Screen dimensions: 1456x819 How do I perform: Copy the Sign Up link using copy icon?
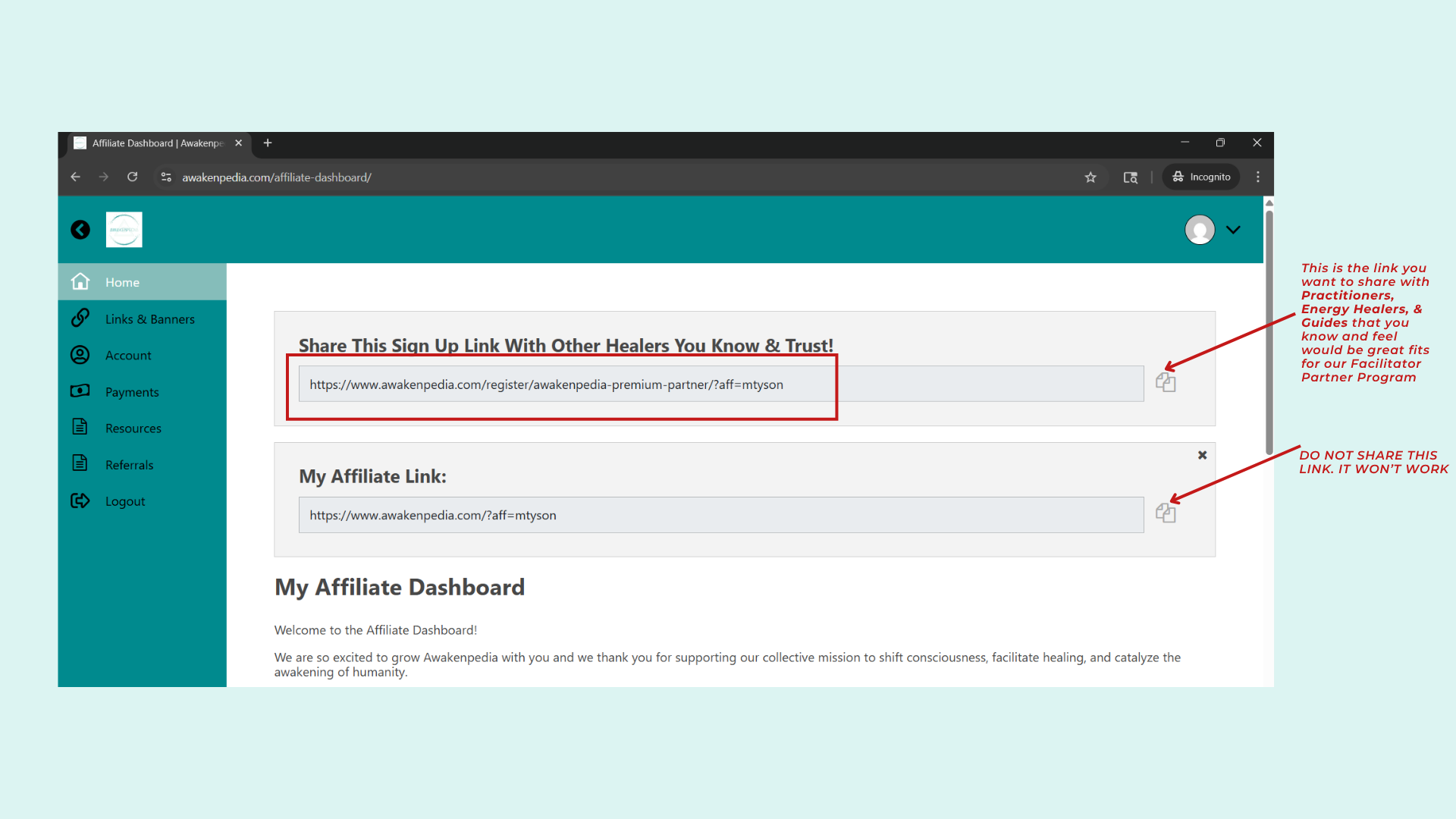[1166, 383]
